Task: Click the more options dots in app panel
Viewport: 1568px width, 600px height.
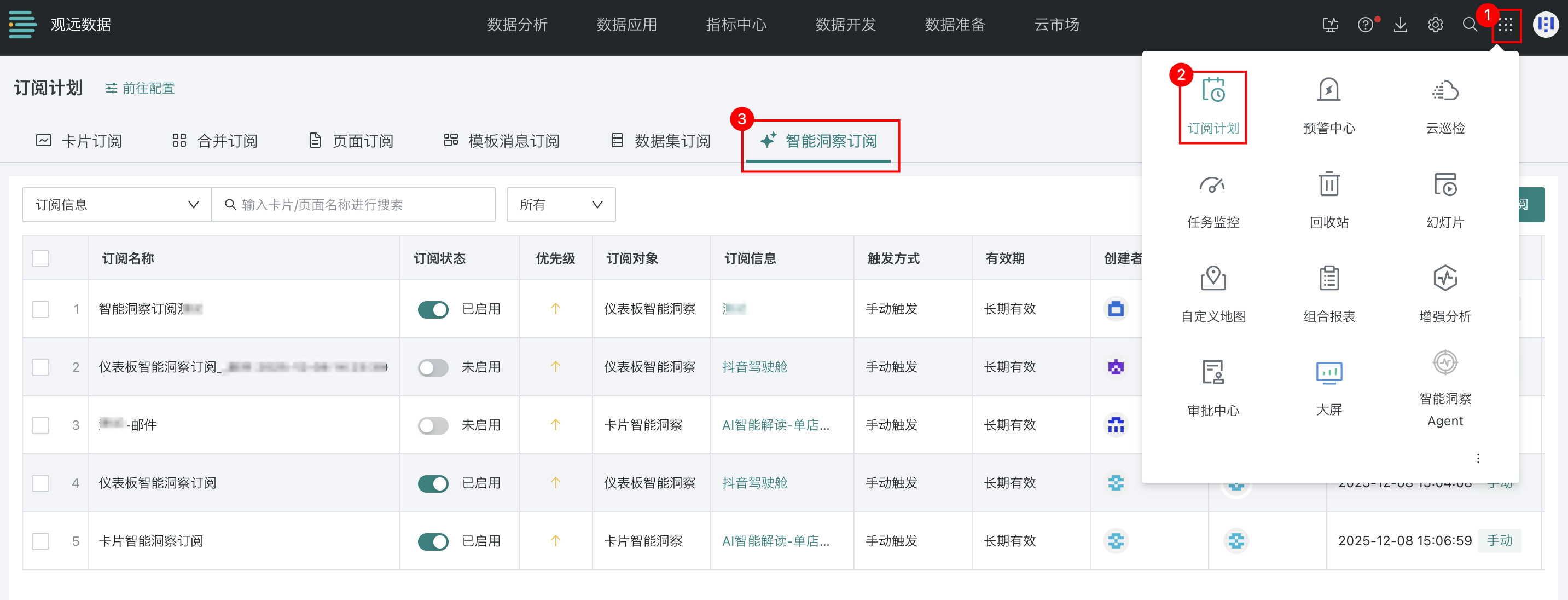Action: 1477,458
